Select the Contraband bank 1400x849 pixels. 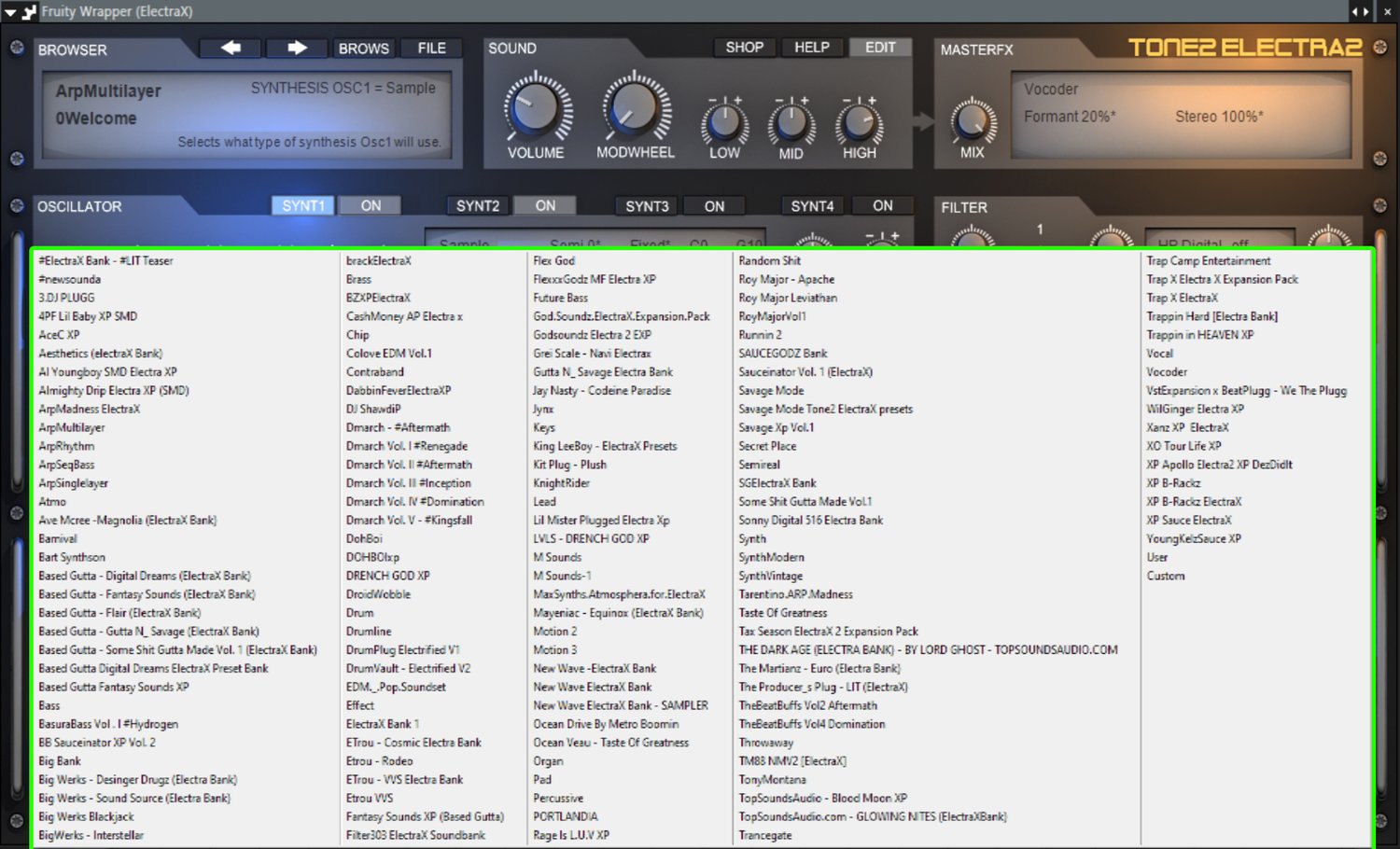coord(374,372)
